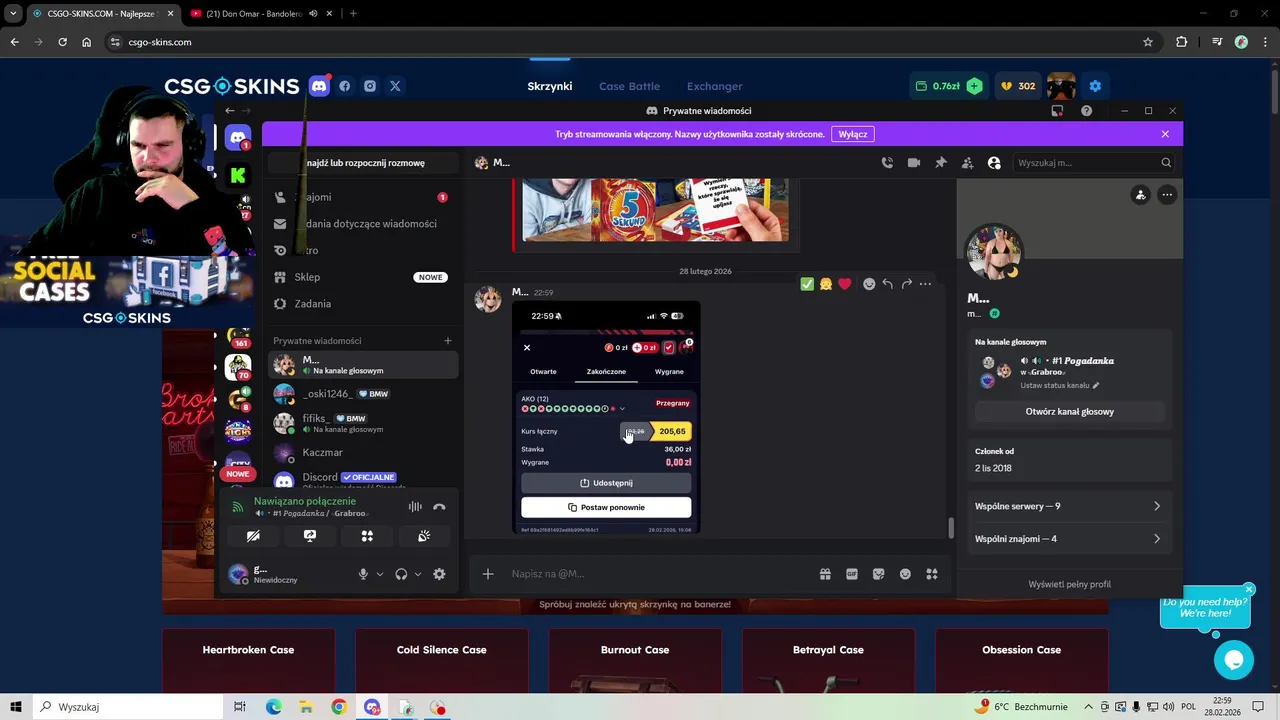Open Google Chrome in Windows taskbar
The height and width of the screenshot is (720, 1280).
click(339, 707)
